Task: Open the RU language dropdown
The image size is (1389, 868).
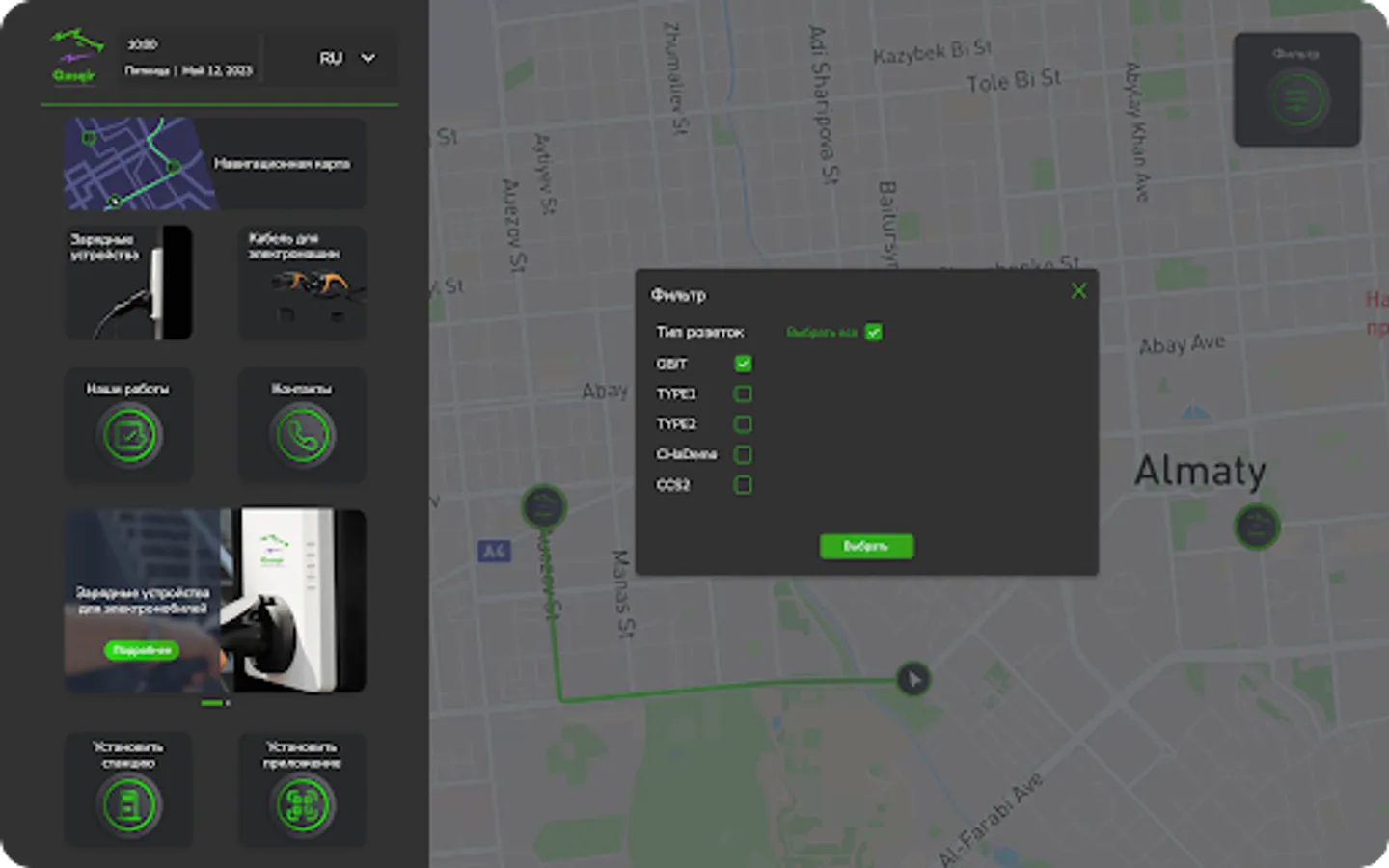Action: (x=331, y=59)
